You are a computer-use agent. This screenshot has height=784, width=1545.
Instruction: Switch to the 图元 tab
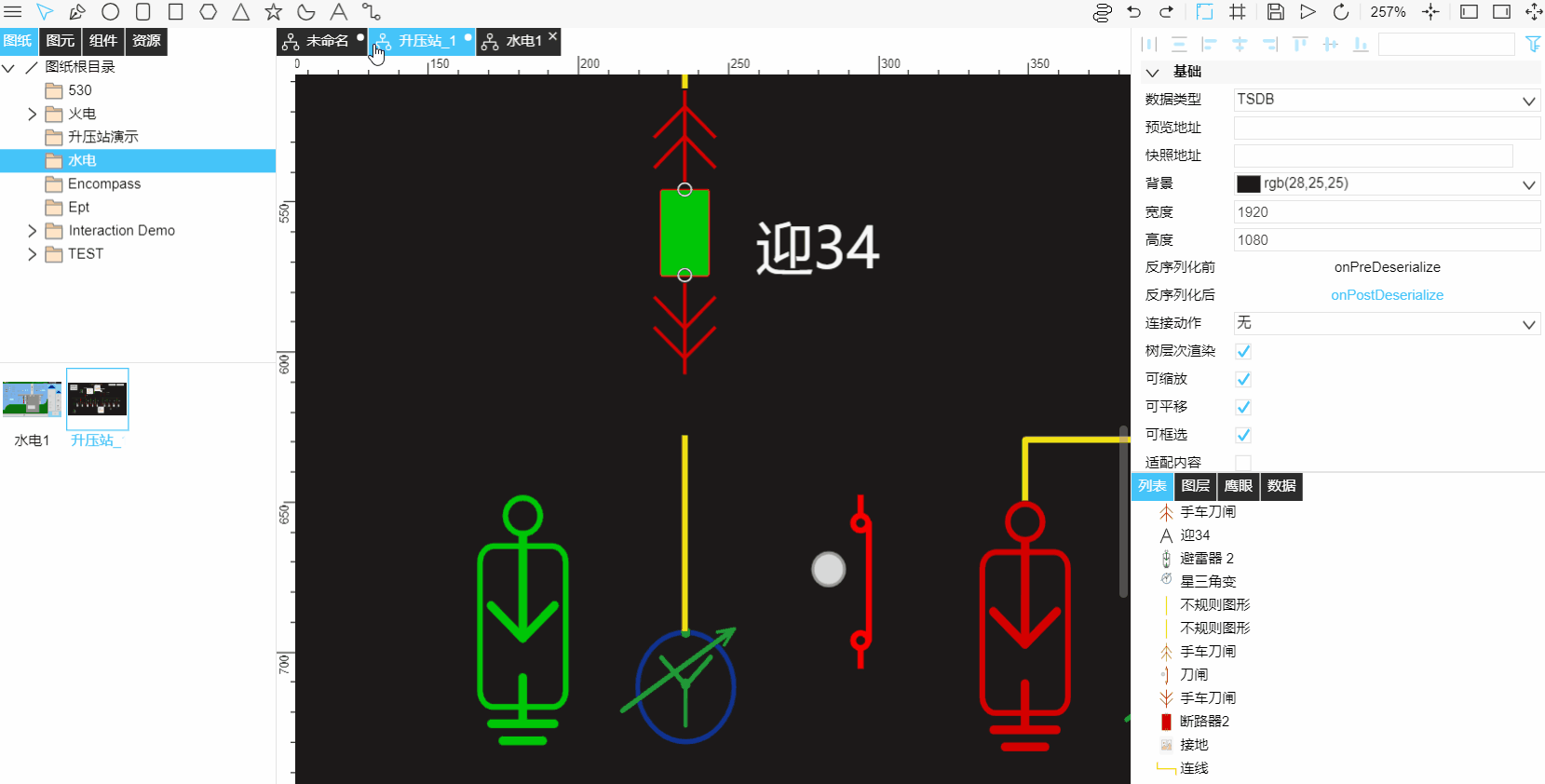[x=61, y=41]
